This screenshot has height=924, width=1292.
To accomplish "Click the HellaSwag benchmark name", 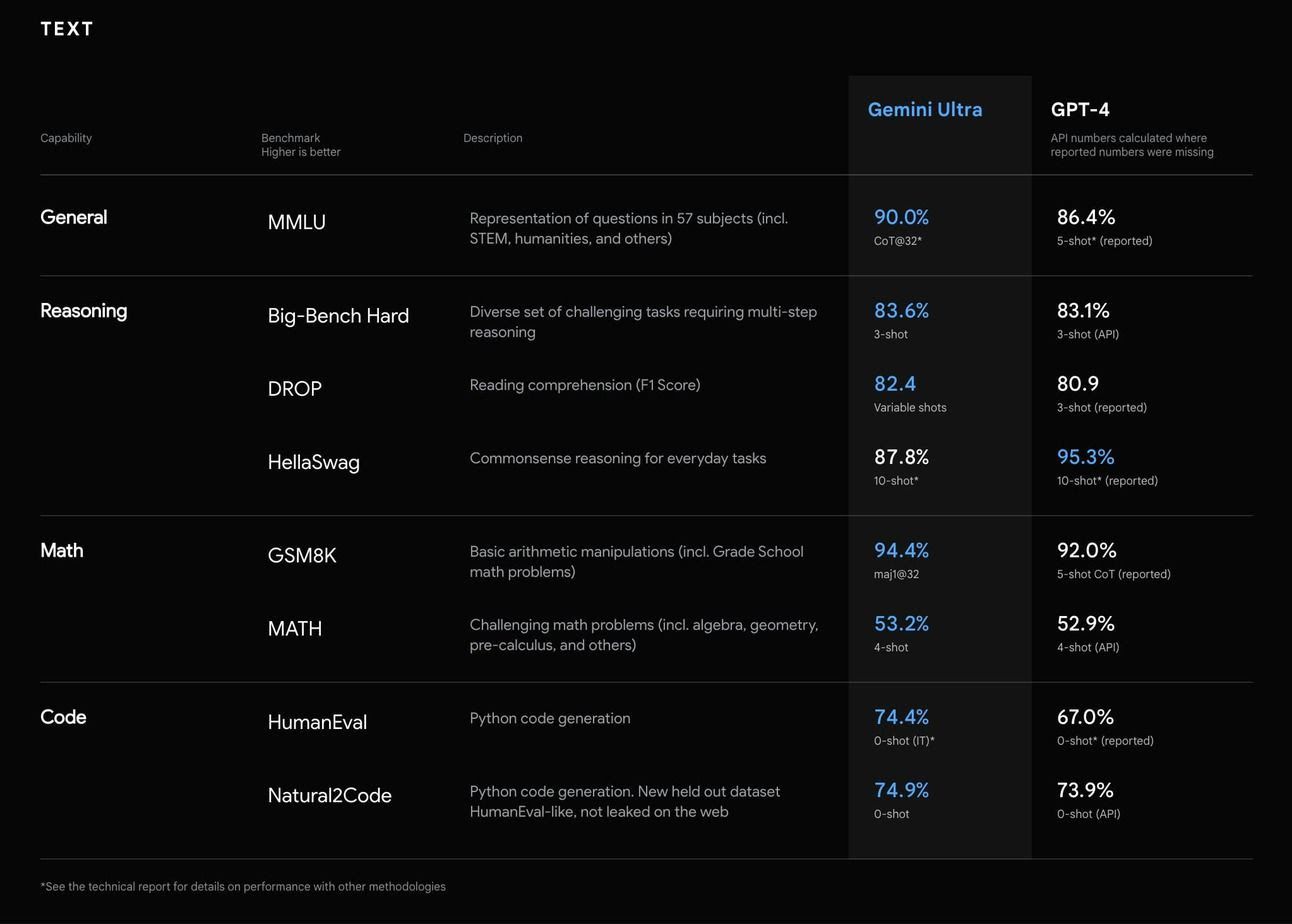I will (313, 462).
